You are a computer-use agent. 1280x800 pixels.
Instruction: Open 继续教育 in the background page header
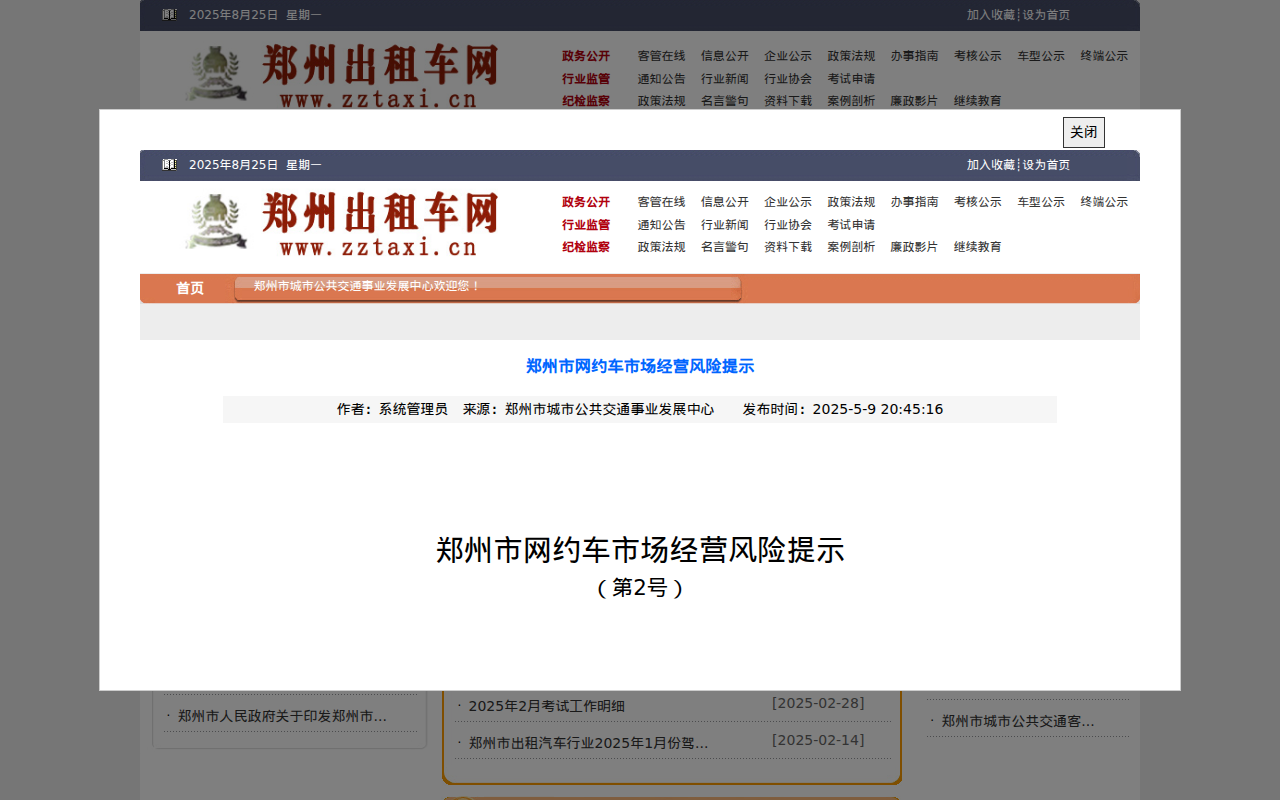(x=978, y=101)
